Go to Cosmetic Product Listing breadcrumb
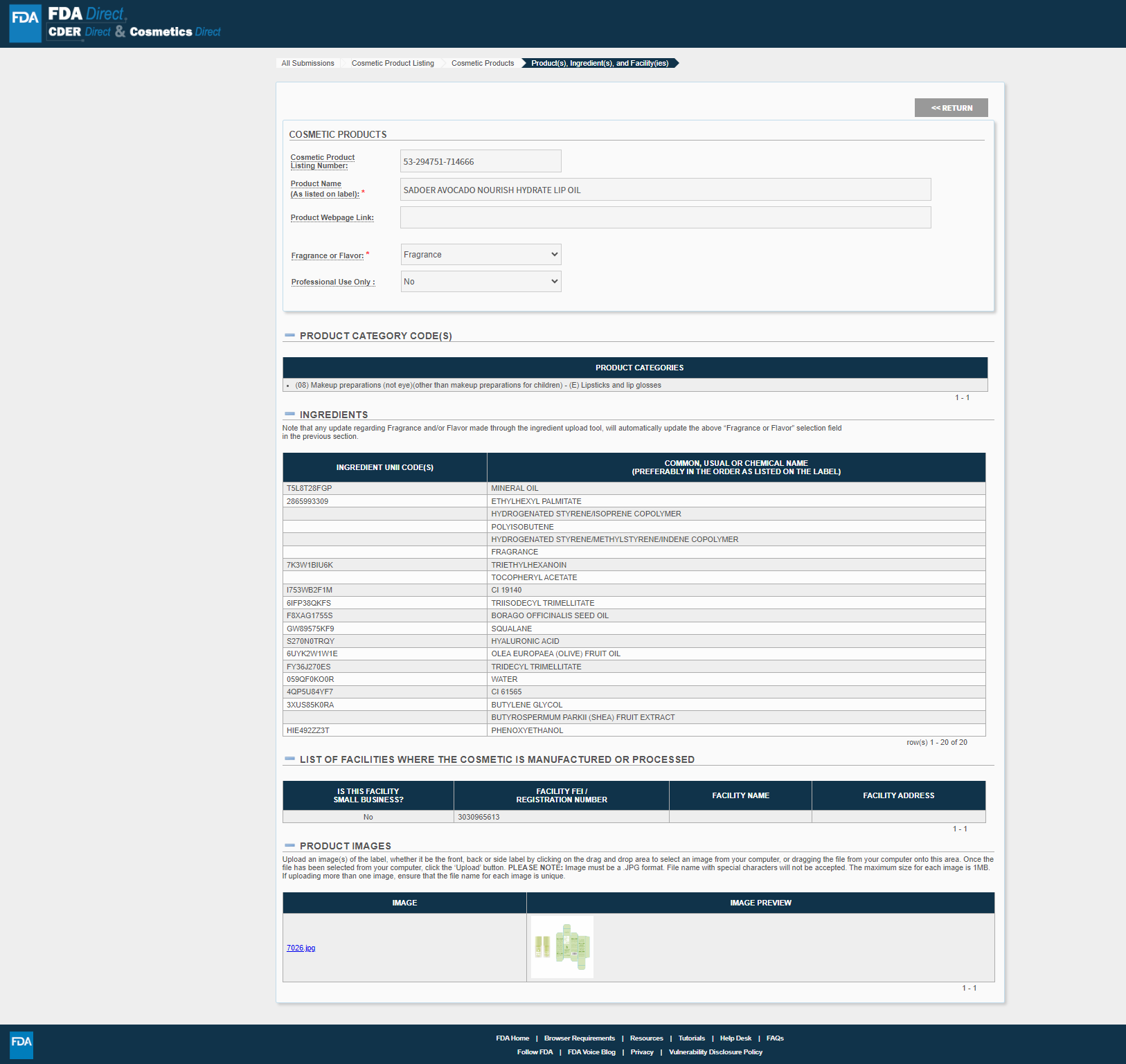This screenshot has height=1064, width=1126. [393, 64]
